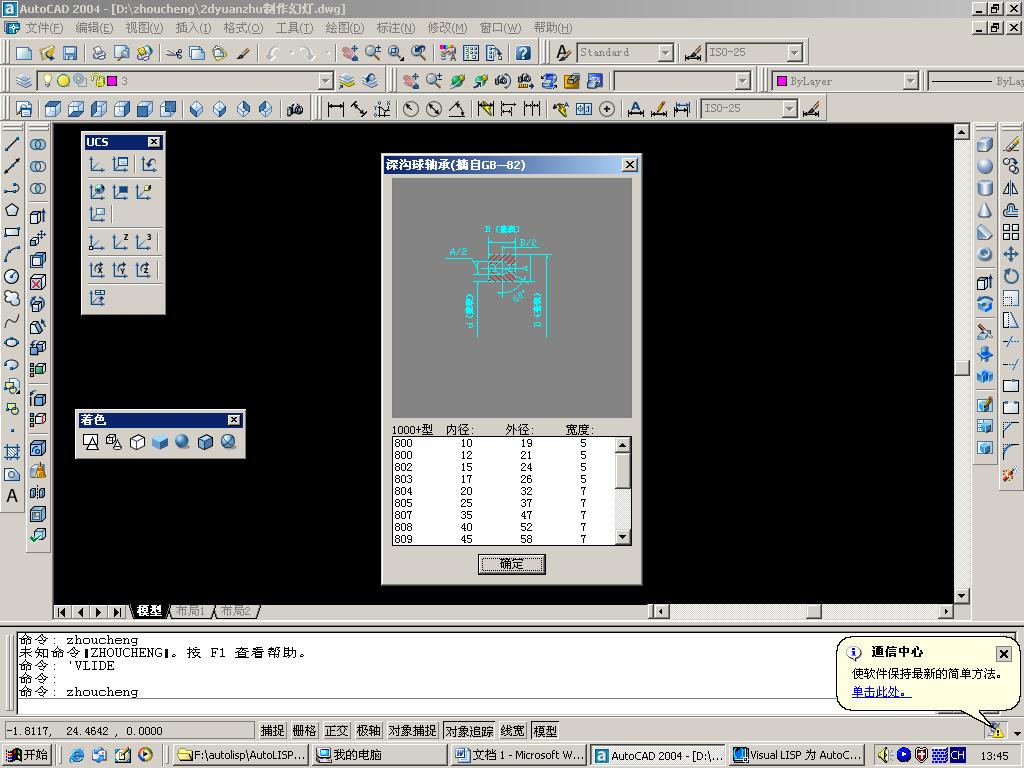The image size is (1024, 768).
Task: Click the Layer Properties Manager icon
Action: (x=24, y=81)
